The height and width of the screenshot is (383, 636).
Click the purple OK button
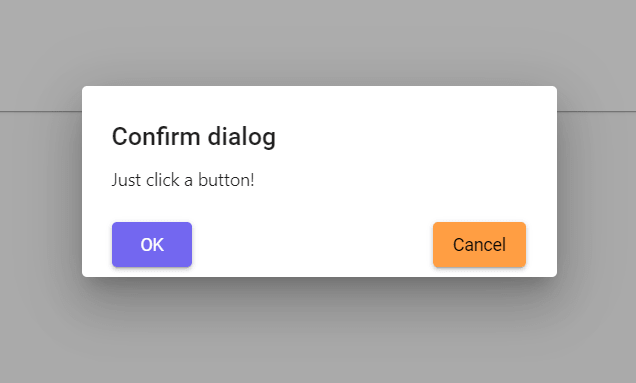coord(152,245)
